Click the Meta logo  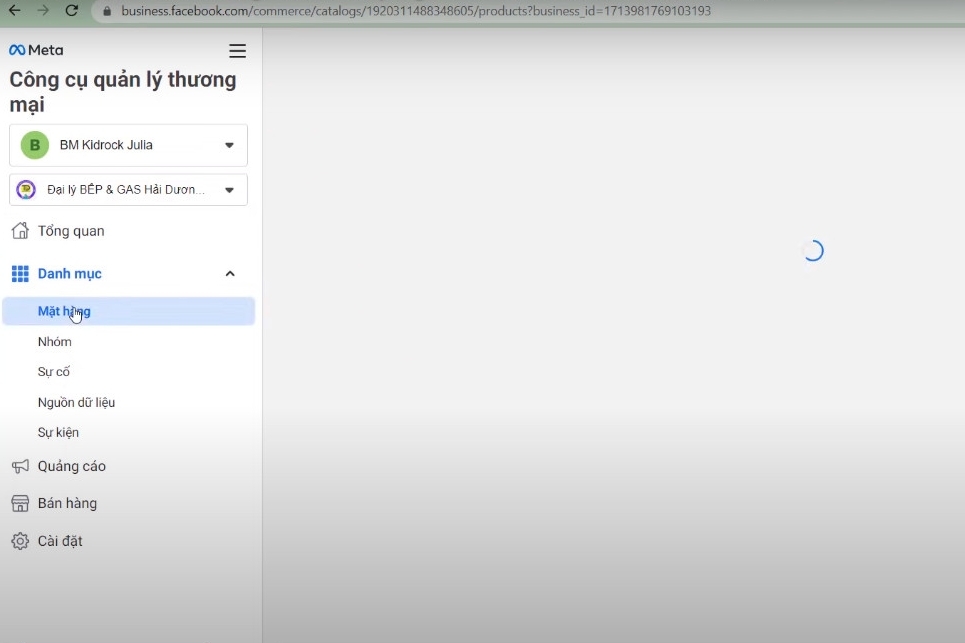point(36,50)
